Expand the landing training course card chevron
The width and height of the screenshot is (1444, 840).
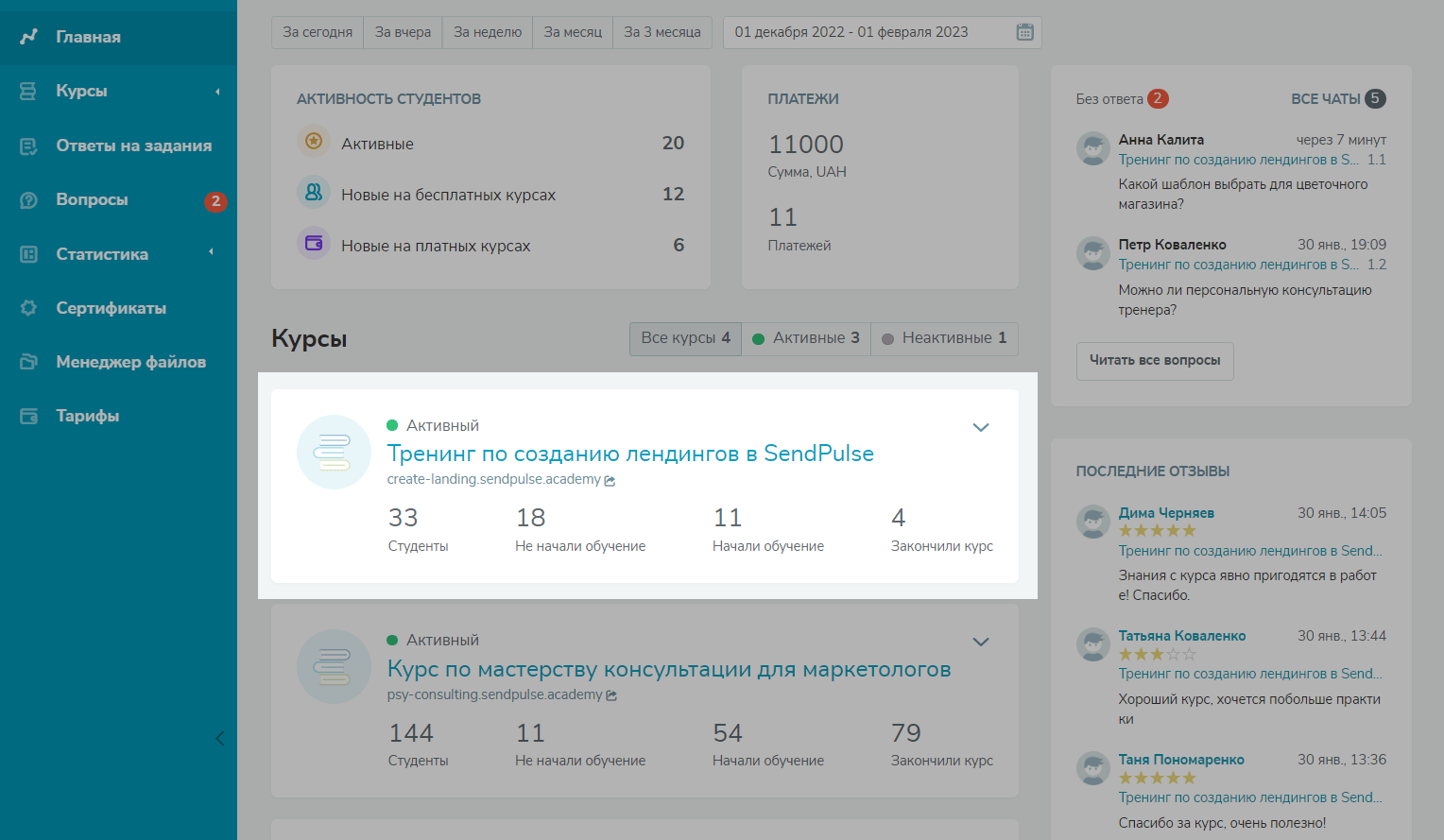[x=981, y=427]
